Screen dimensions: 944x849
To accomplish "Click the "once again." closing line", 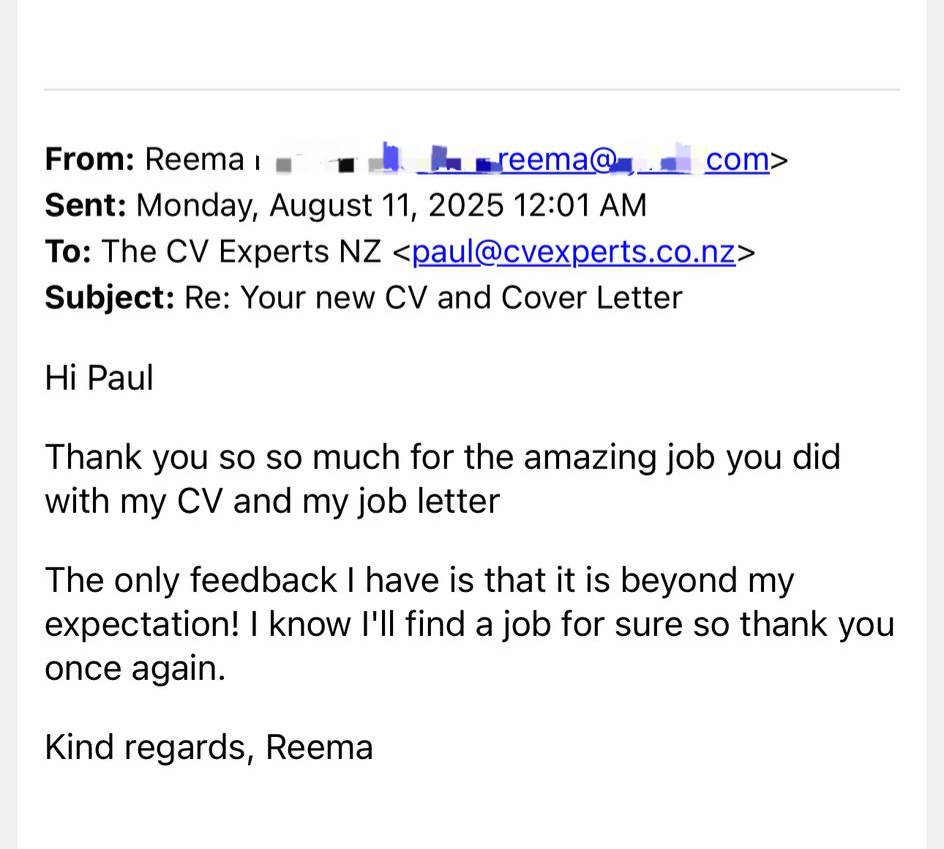I will (x=135, y=669).
